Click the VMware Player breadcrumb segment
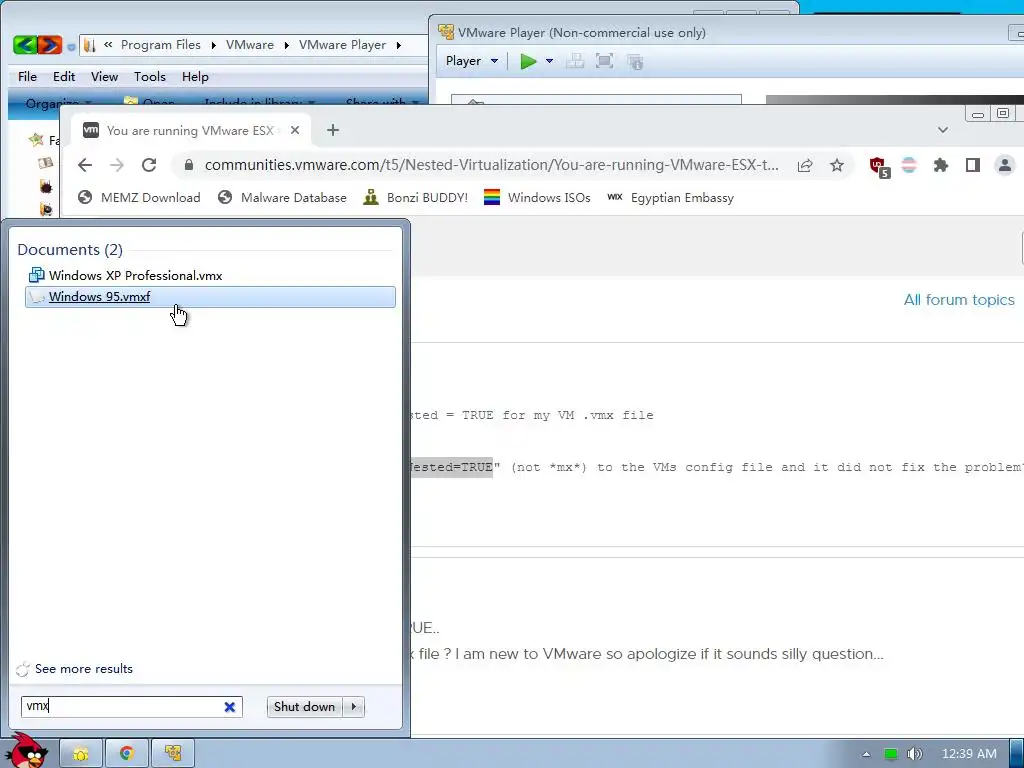Image resolution: width=1024 pixels, height=768 pixels. coord(342,44)
